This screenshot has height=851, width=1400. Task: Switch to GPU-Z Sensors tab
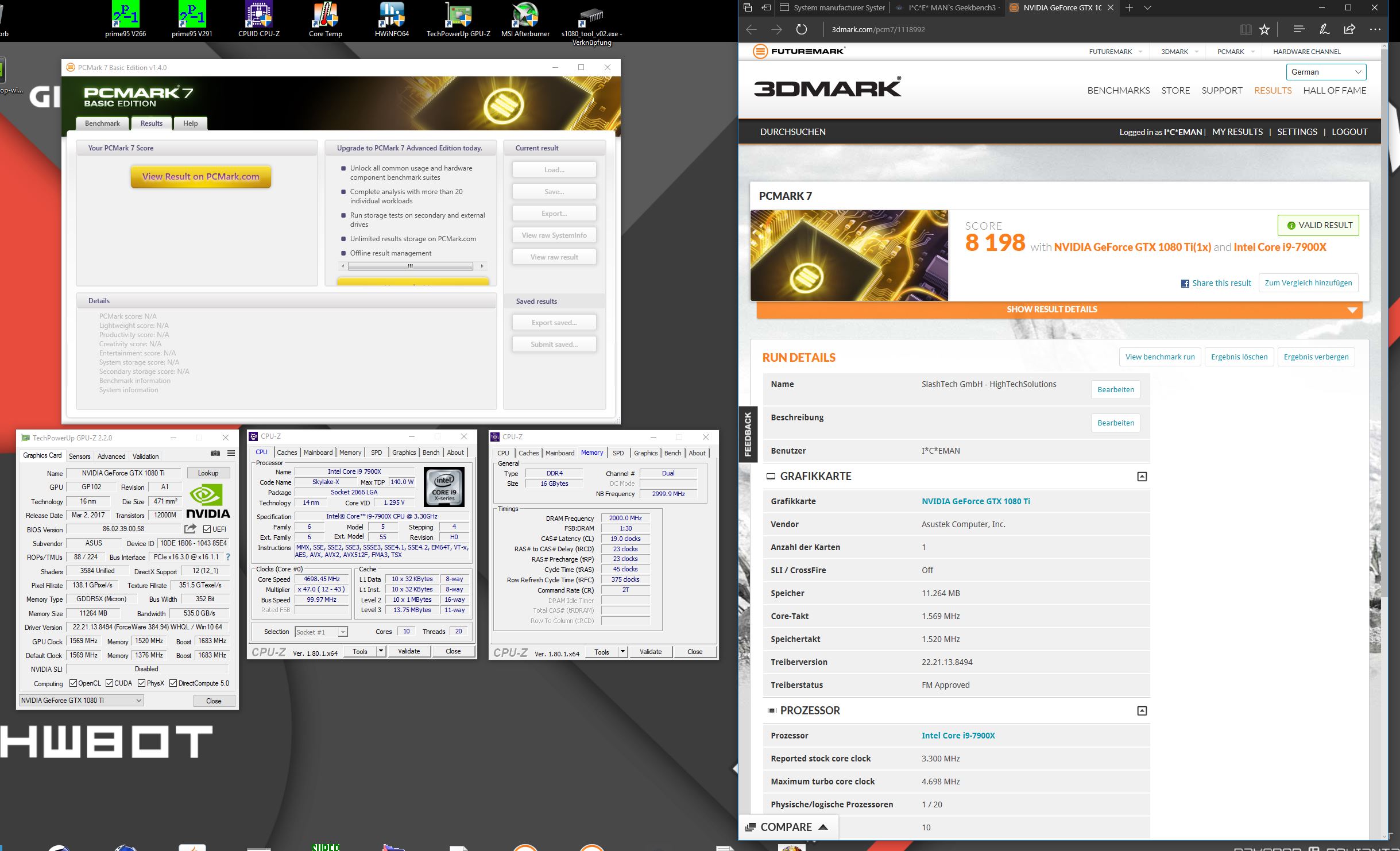pos(79,457)
